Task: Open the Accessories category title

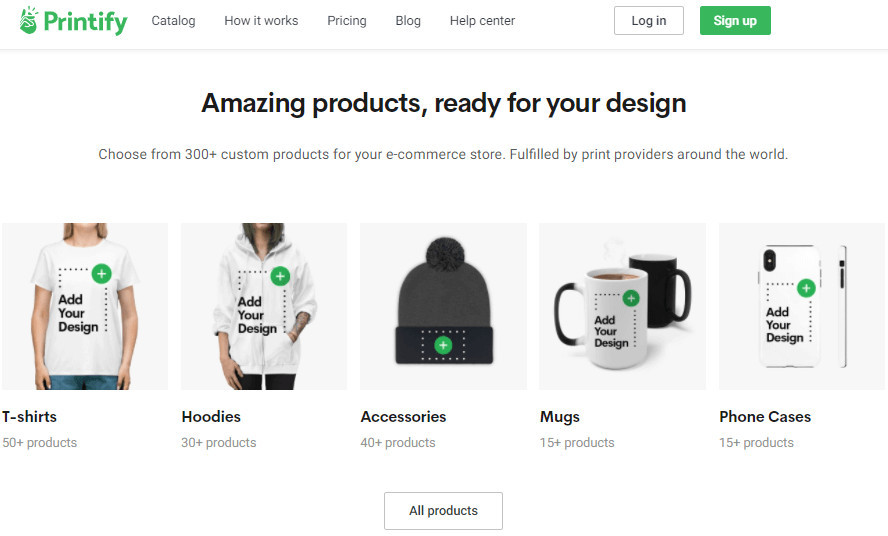Action: click(403, 416)
